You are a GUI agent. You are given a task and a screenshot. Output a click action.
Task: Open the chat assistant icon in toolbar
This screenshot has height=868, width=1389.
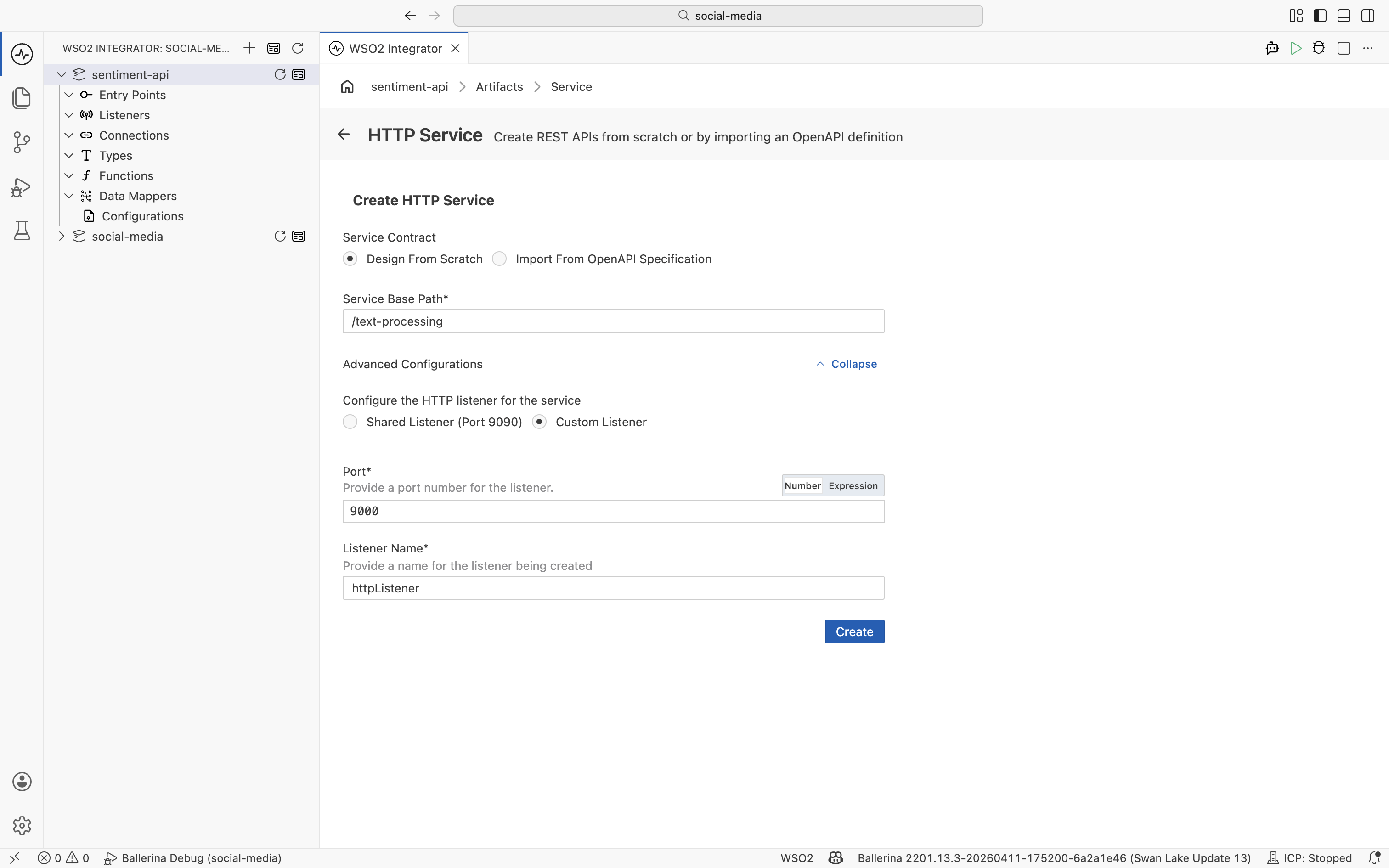point(1272,48)
